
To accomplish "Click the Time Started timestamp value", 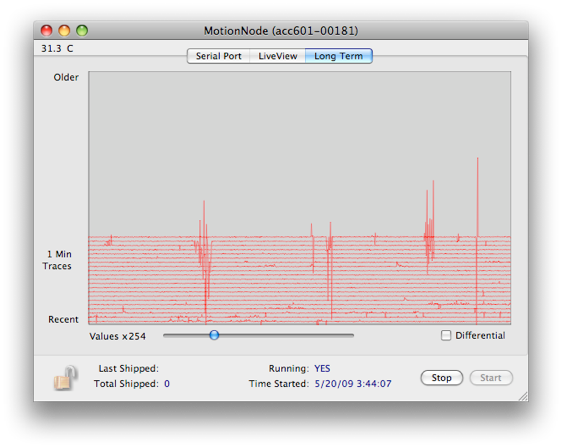I will click(x=353, y=384).
